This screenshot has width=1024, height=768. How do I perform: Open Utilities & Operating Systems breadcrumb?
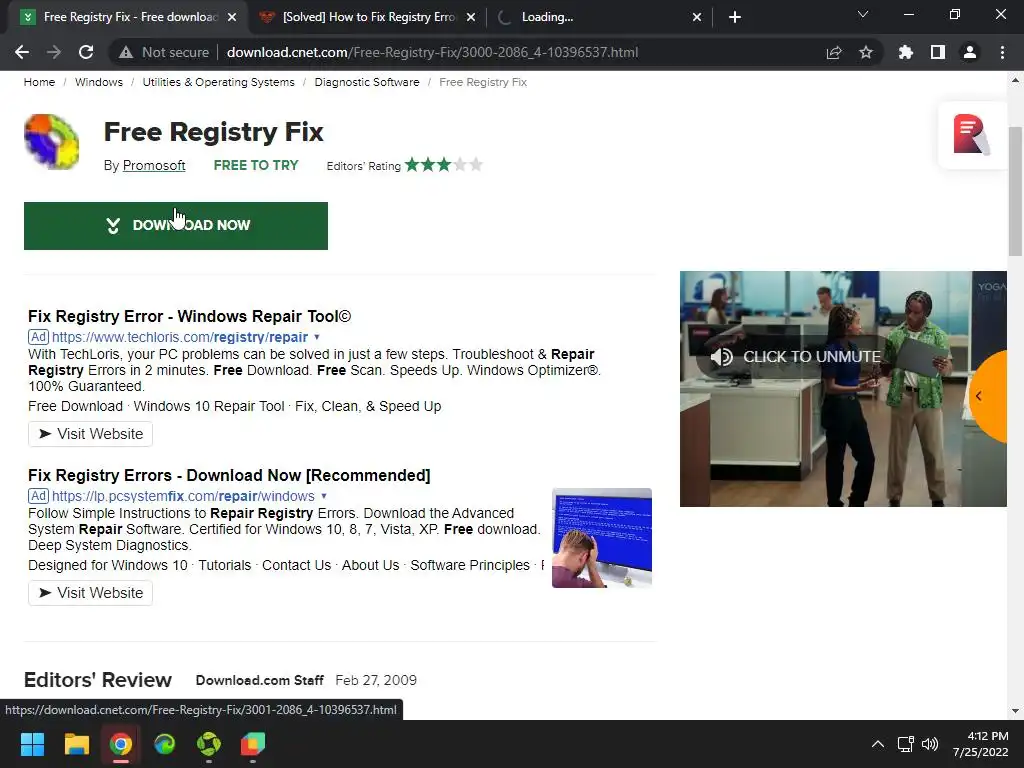218,82
